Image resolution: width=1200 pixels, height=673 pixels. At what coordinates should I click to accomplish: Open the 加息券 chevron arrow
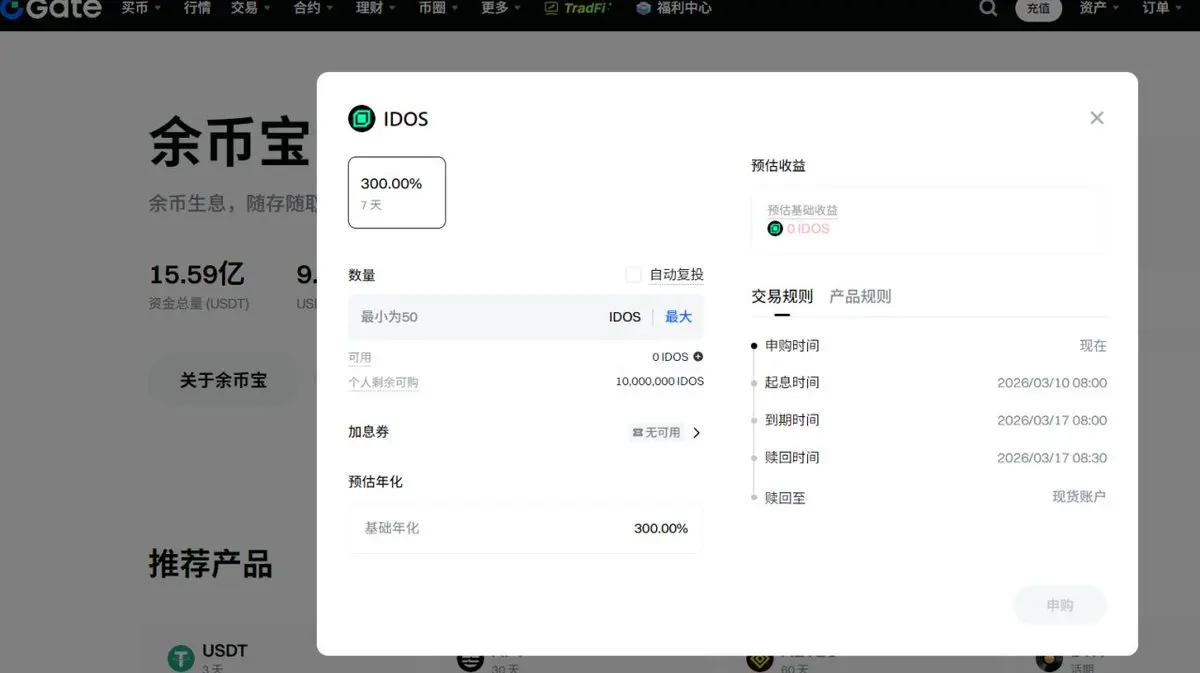[697, 433]
